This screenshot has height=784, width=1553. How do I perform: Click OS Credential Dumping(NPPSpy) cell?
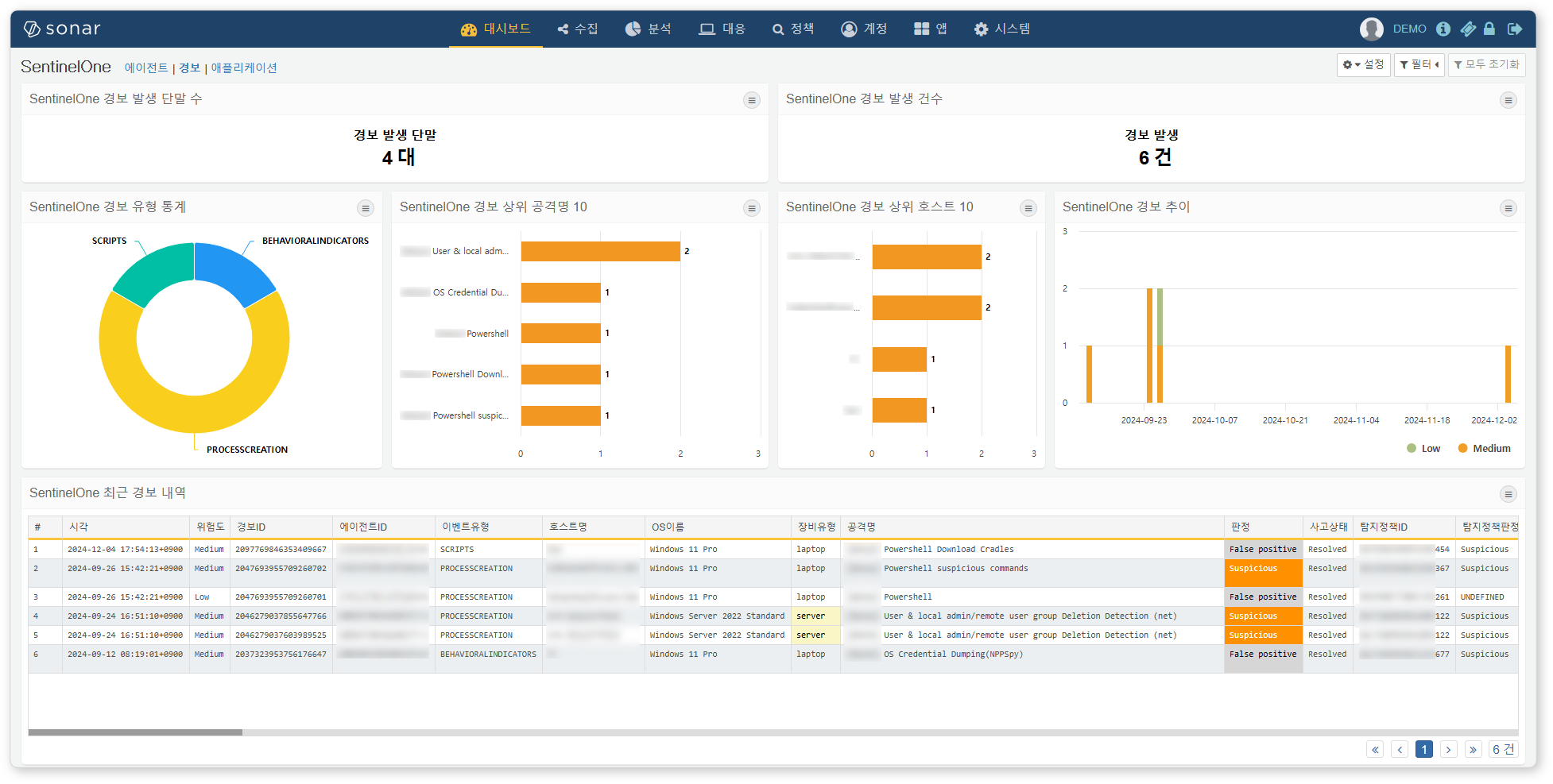tap(953, 655)
